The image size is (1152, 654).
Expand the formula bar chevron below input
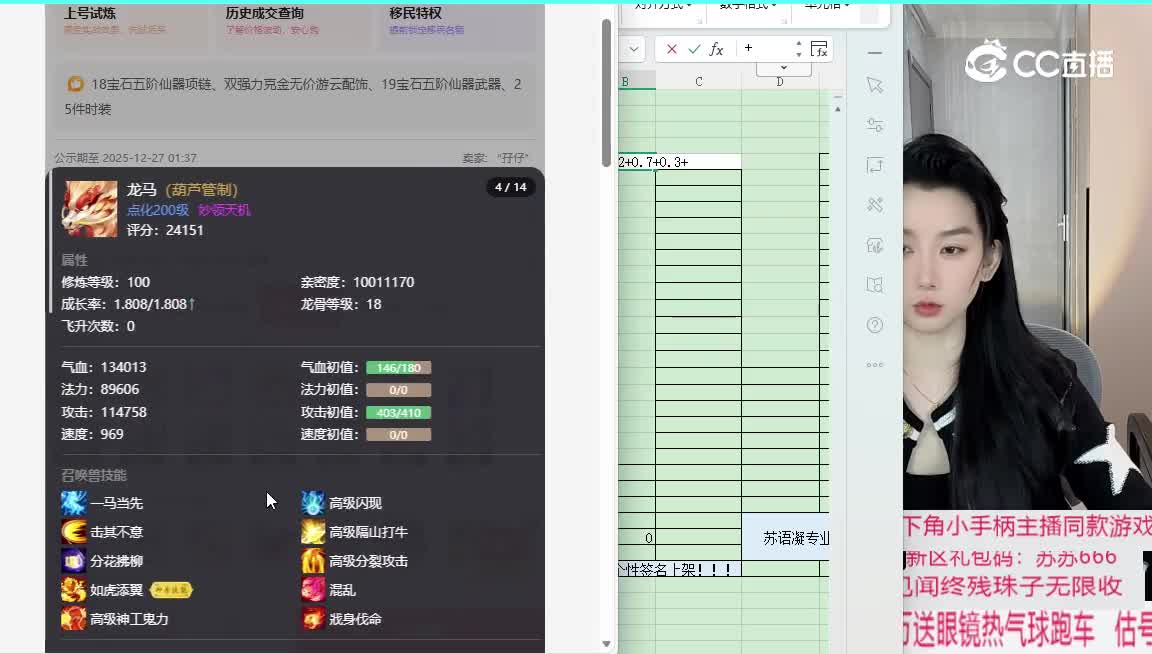coord(784,68)
